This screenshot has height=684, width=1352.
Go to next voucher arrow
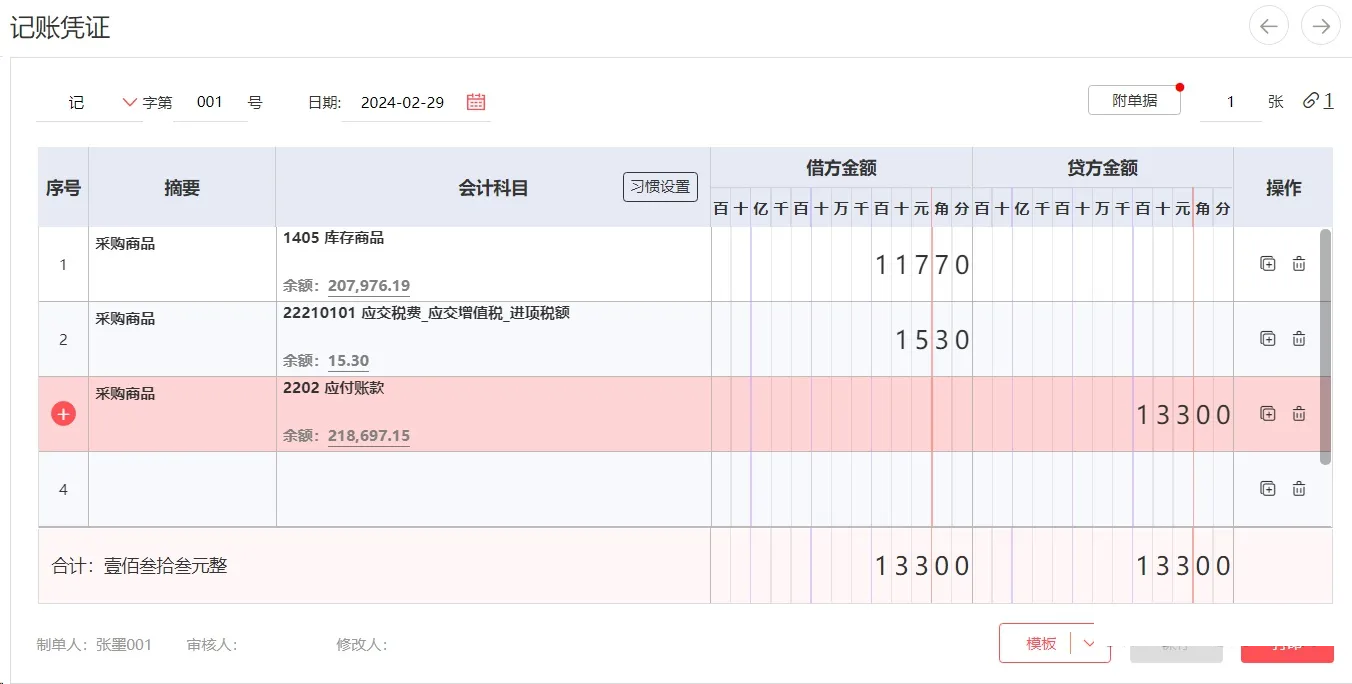pyautogui.click(x=1321, y=26)
